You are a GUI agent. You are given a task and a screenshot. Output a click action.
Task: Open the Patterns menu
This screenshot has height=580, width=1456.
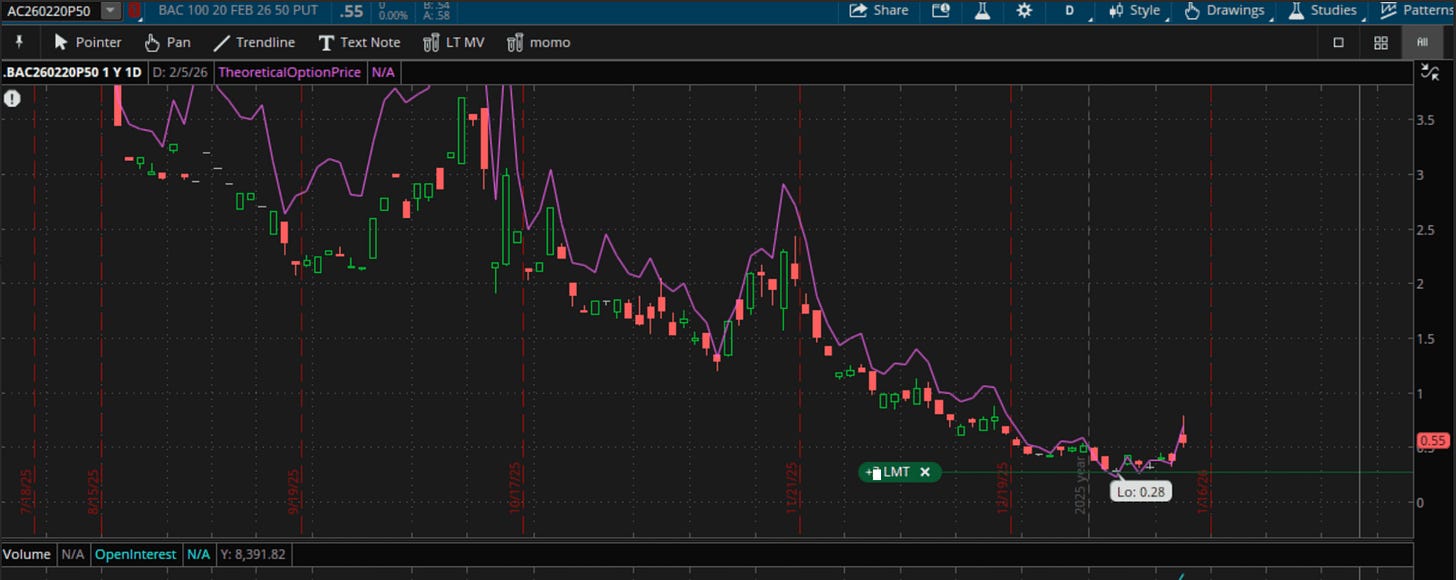coord(1417,10)
